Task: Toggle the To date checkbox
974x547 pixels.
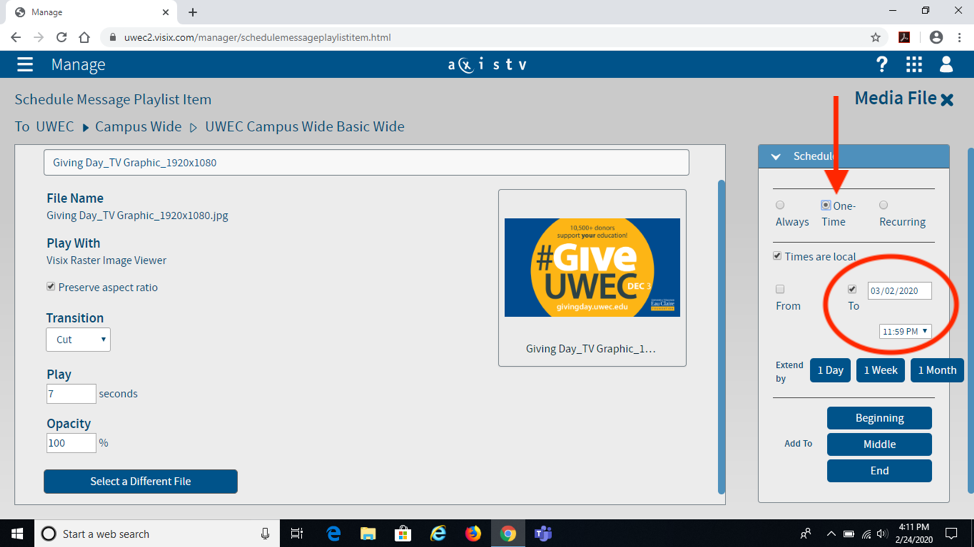Action: pyautogui.click(x=852, y=289)
